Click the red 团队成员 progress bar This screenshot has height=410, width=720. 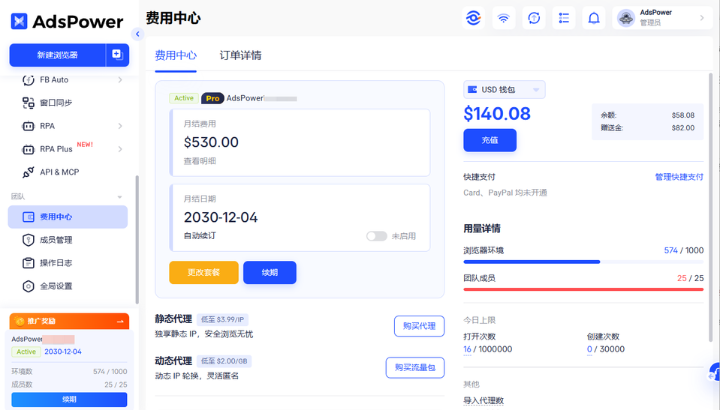click(584, 290)
